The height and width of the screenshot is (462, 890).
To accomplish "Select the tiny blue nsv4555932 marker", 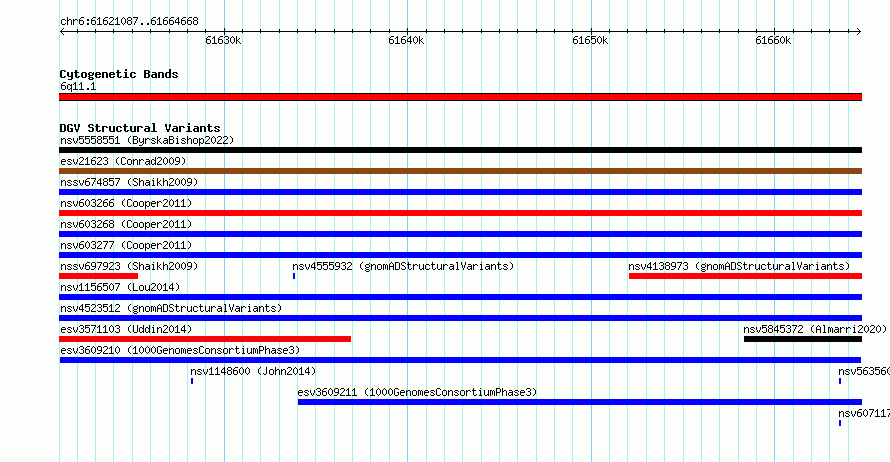I will click(294, 276).
